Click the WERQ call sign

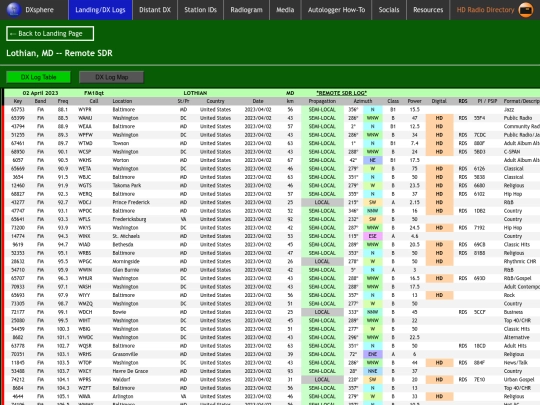tap(85, 194)
